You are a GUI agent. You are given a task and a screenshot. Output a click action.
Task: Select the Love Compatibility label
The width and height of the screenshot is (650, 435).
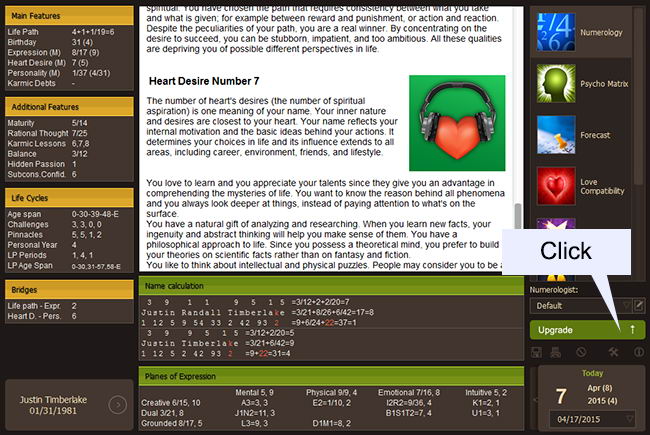602,187
